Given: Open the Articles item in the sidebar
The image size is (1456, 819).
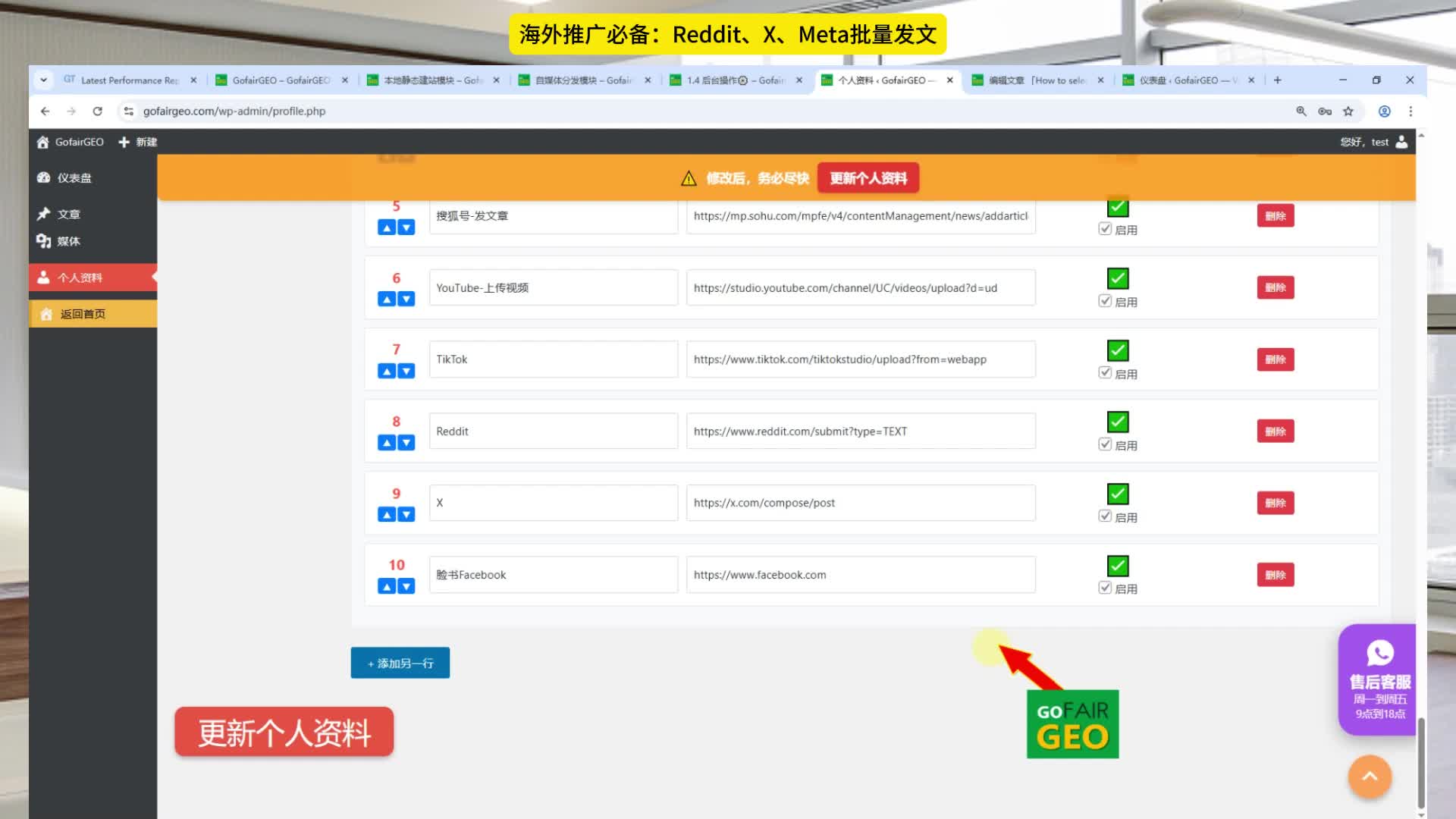Looking at the screenshot, I should [x=68, y=215].
